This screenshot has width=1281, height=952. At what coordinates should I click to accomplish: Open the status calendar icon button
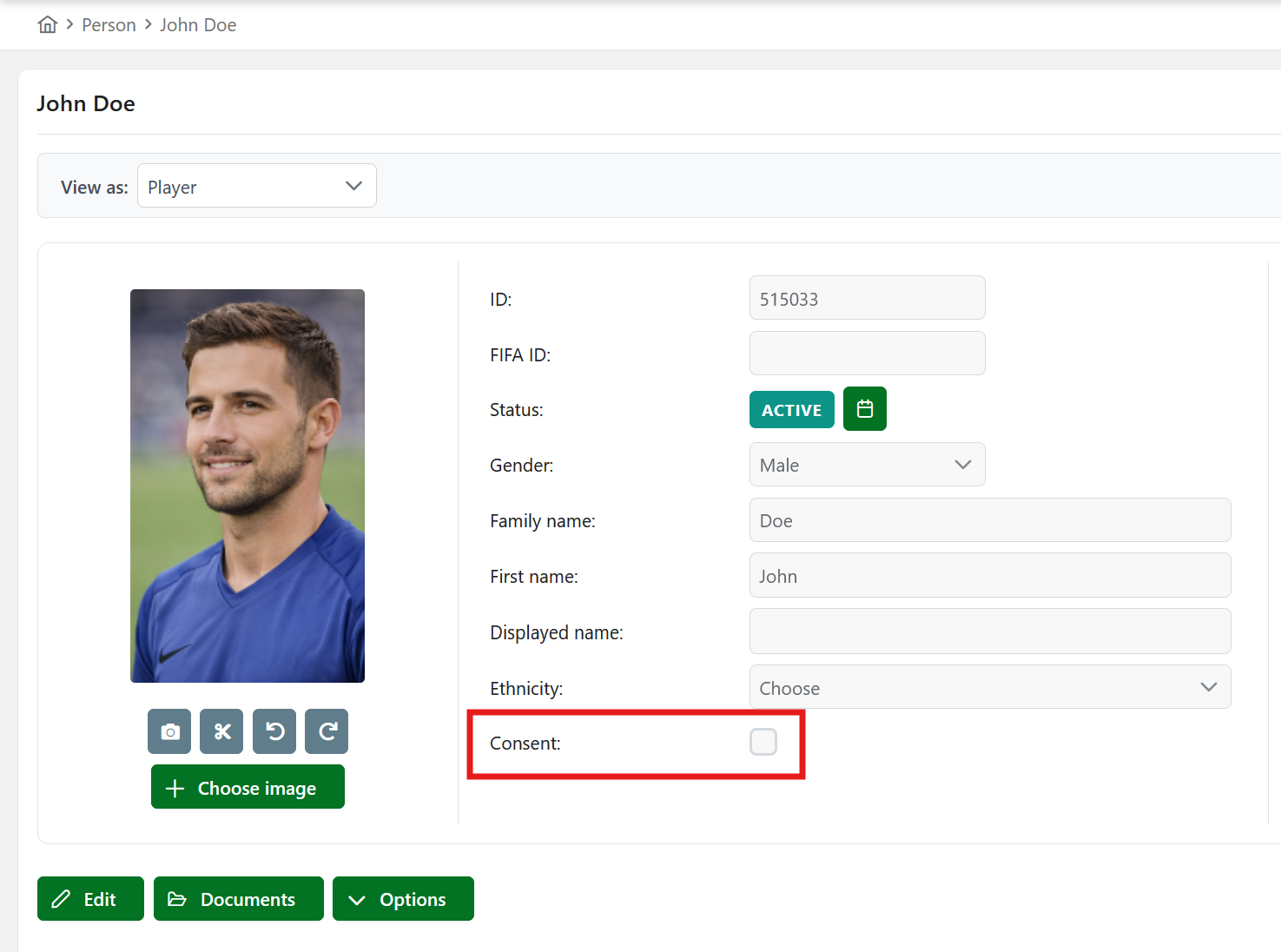tap(864, 409)
